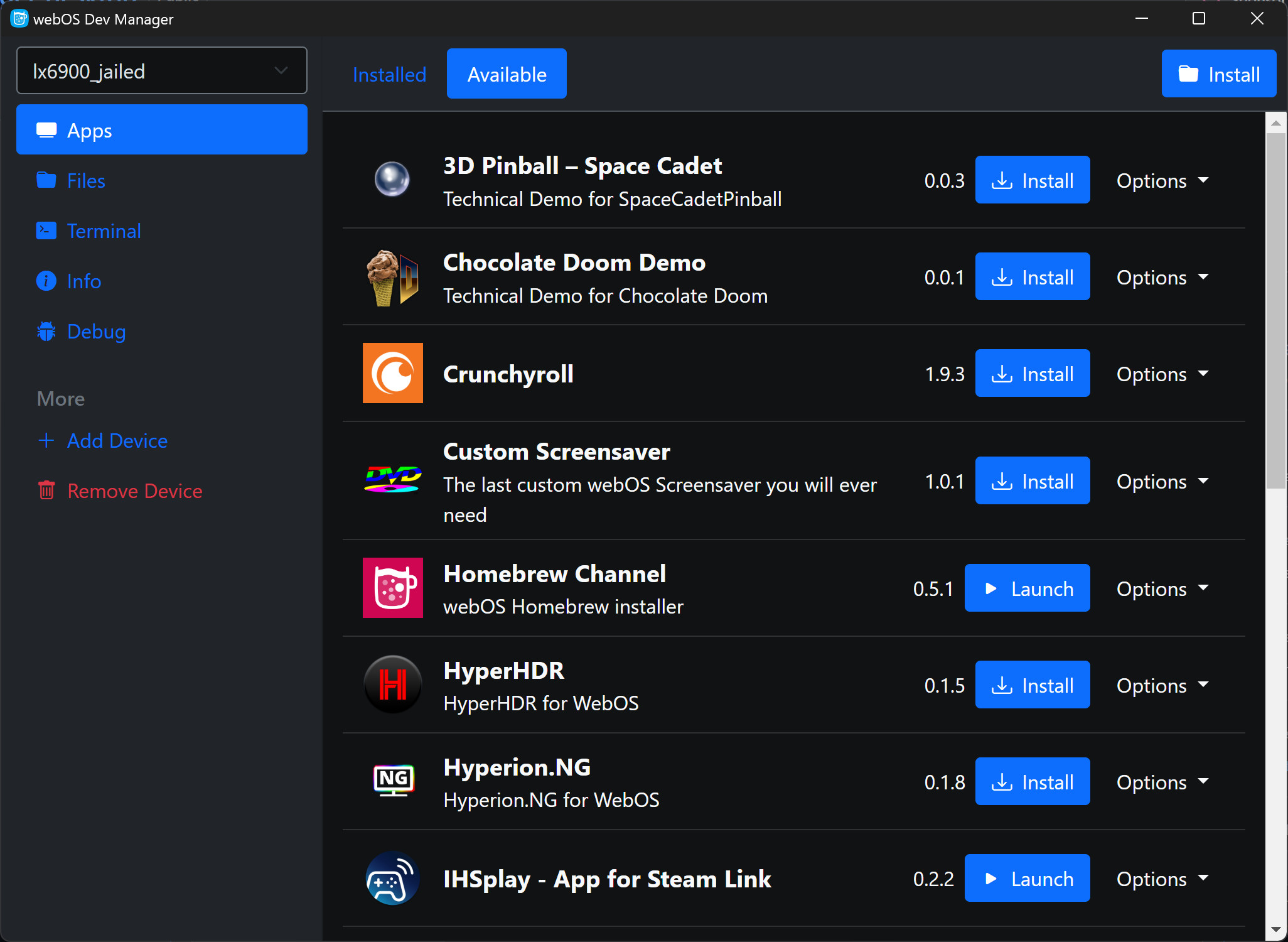Expand Options for Hyperion.NG
This screenshot has width=1288, height=942.
pyautogui.click(x=1162, y=782)
